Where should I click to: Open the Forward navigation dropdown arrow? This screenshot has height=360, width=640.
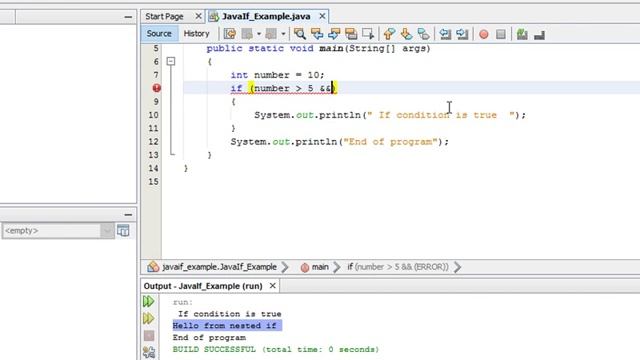pyautogui.click(x=283, y=34)
